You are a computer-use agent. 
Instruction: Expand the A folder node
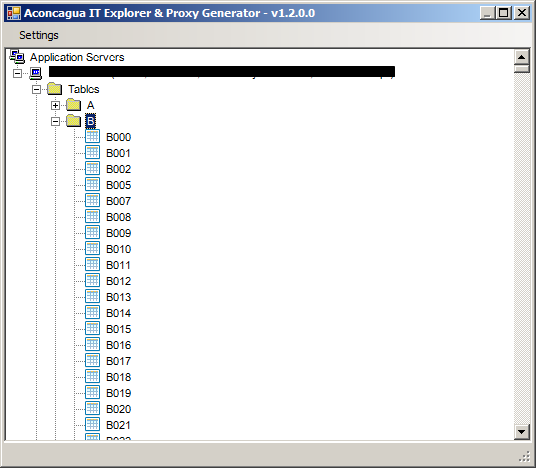tap(55, 105)
